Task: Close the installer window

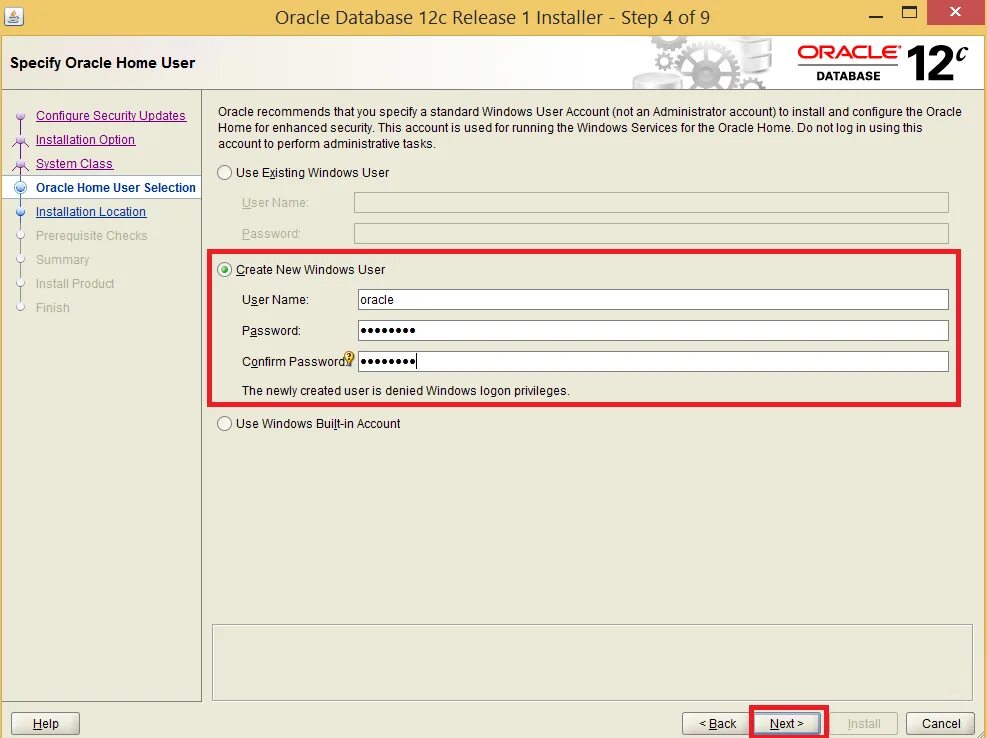Action: click(x=956, y=13)
